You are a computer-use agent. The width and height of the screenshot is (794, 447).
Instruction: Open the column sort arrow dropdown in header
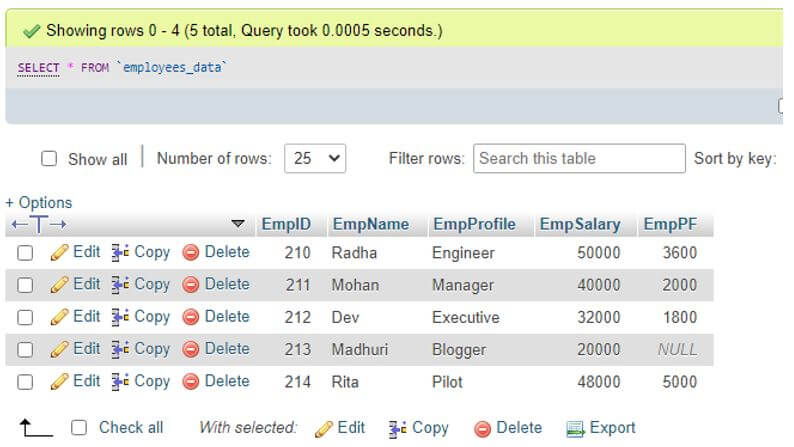238,224
